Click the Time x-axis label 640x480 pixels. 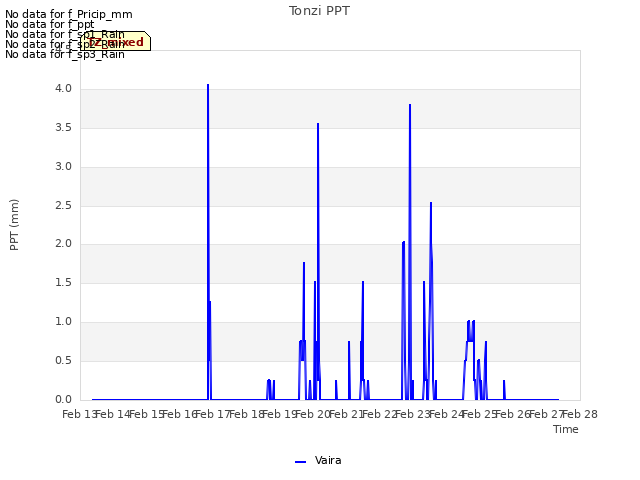pyautogui.click(x=566, y=429)
